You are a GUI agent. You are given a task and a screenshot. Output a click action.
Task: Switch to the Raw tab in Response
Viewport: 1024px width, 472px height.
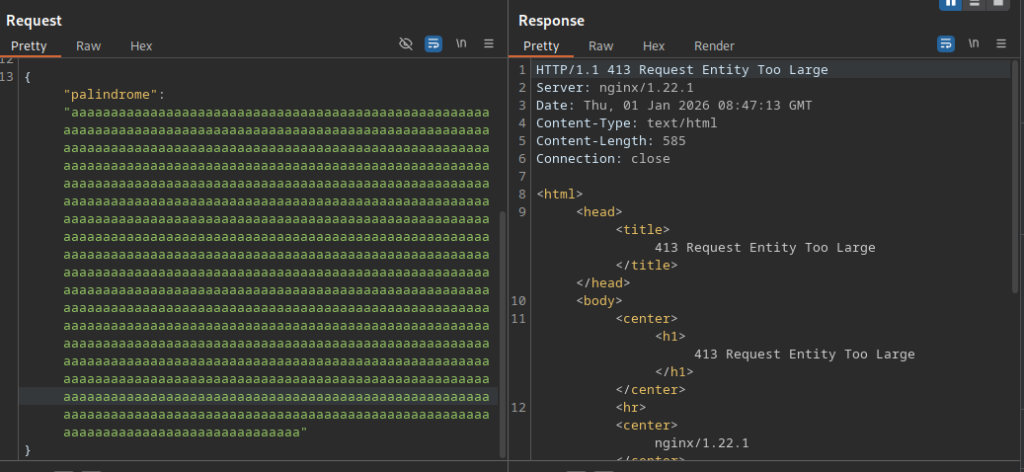[601, 46]
